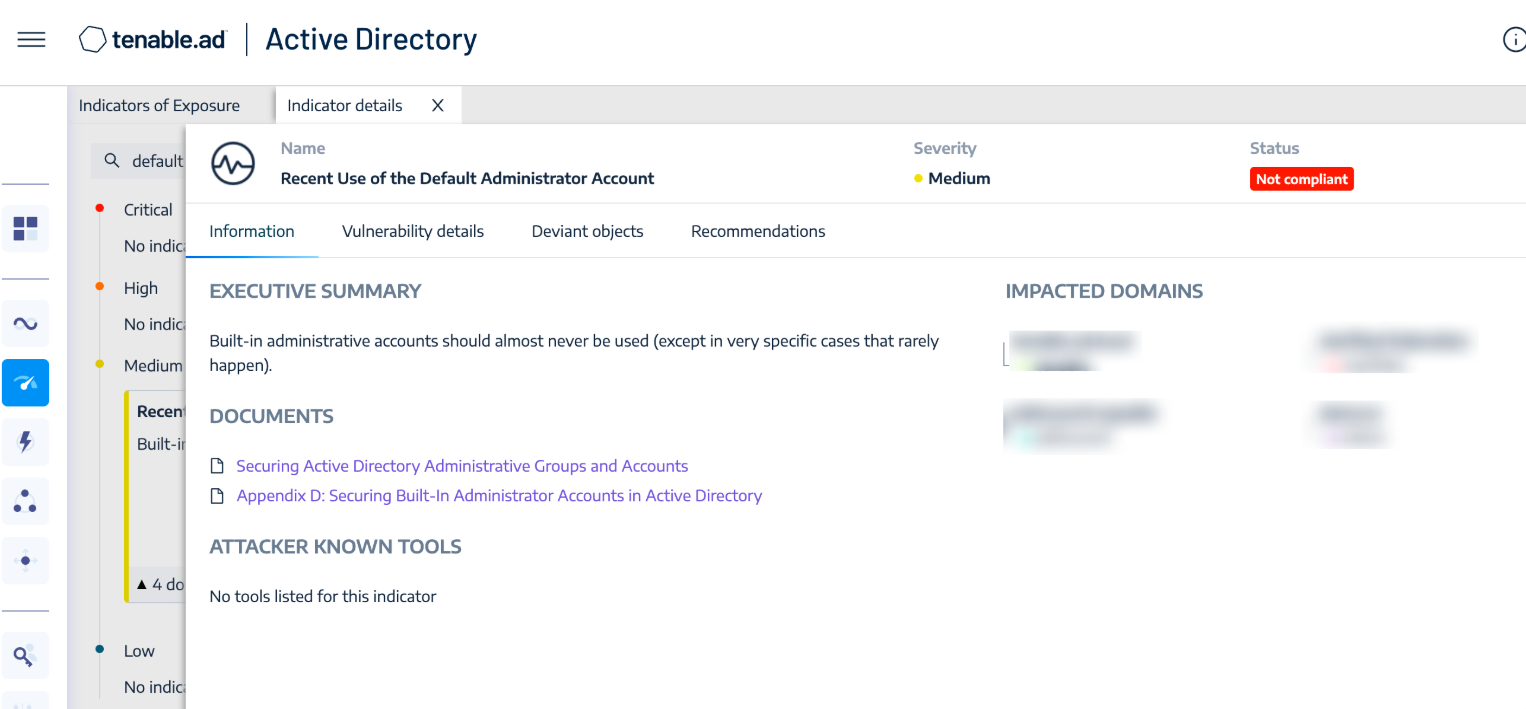The image size is (1526, 709).
Task: Click the info icon at top right
Action: click(1513, 40)
